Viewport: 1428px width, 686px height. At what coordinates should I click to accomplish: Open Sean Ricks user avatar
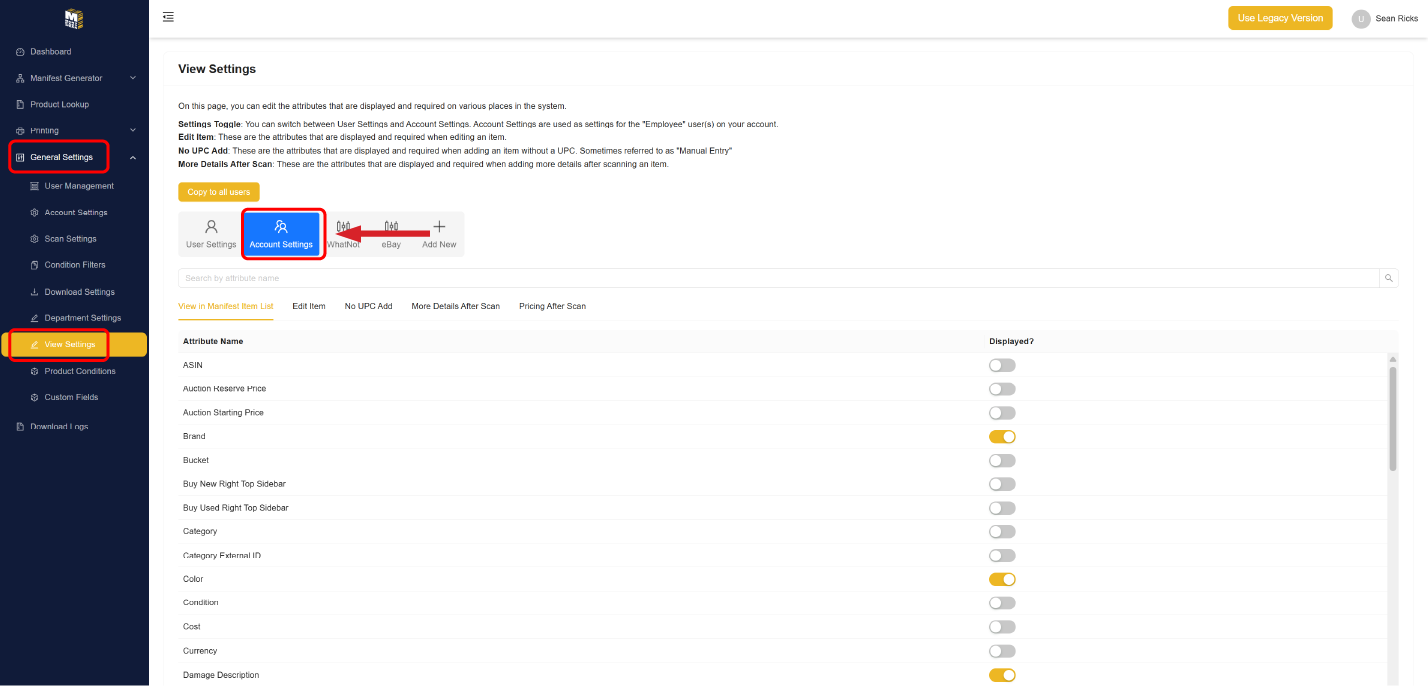tap(1360, 19)
